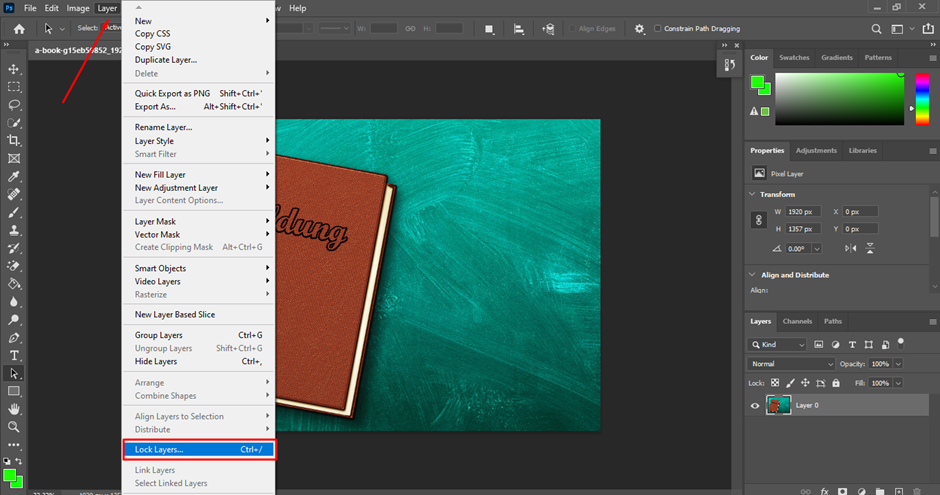This screenshot has width=940, height=495.
Task: Select the Brush tool
Action: click(x=14, y=212)
